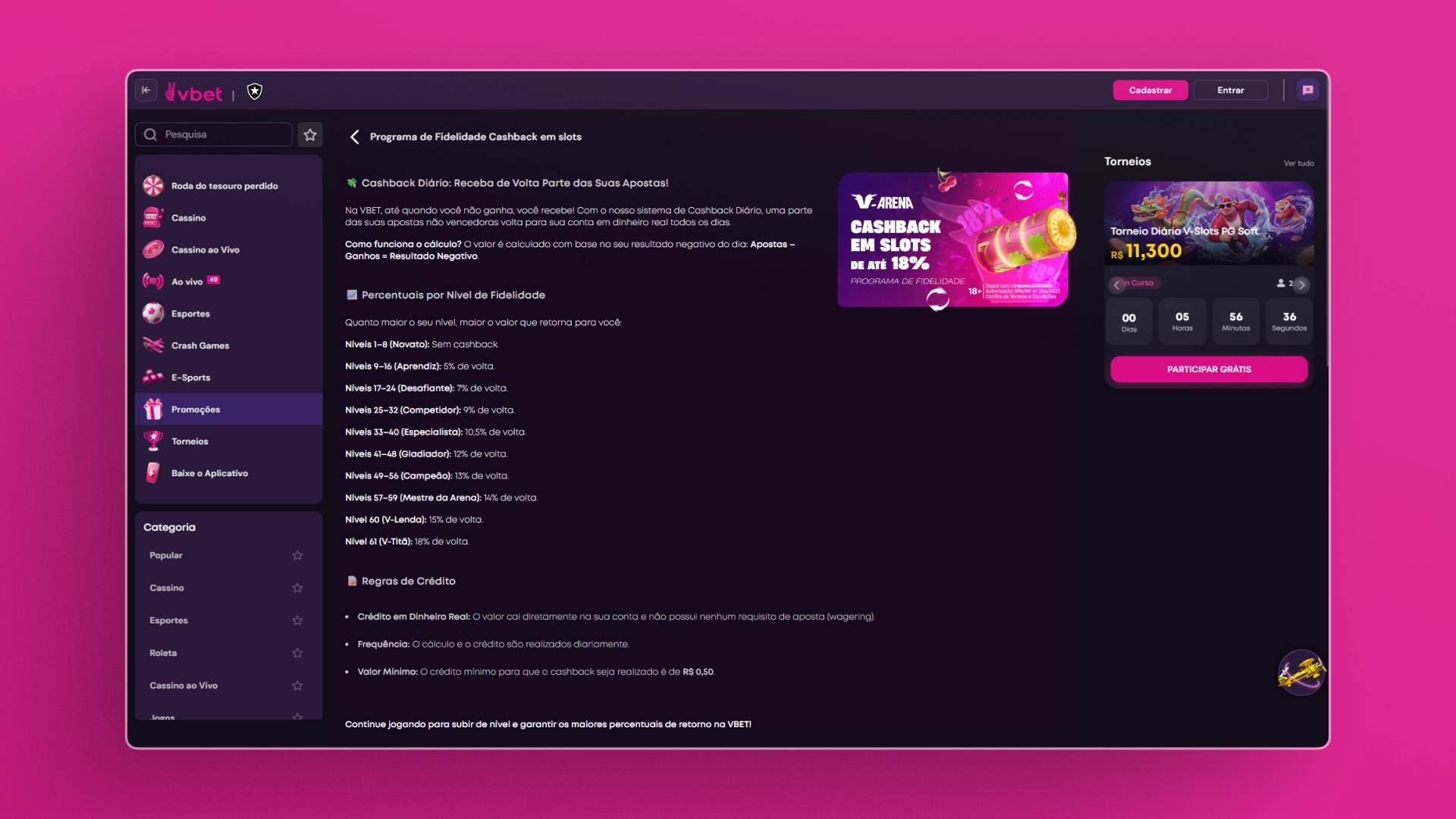The height and width of the screenshot is (819, 1456).
Task: Click the Cassino ao Vivo roulette icon
Action: click(x=153, y=249)
